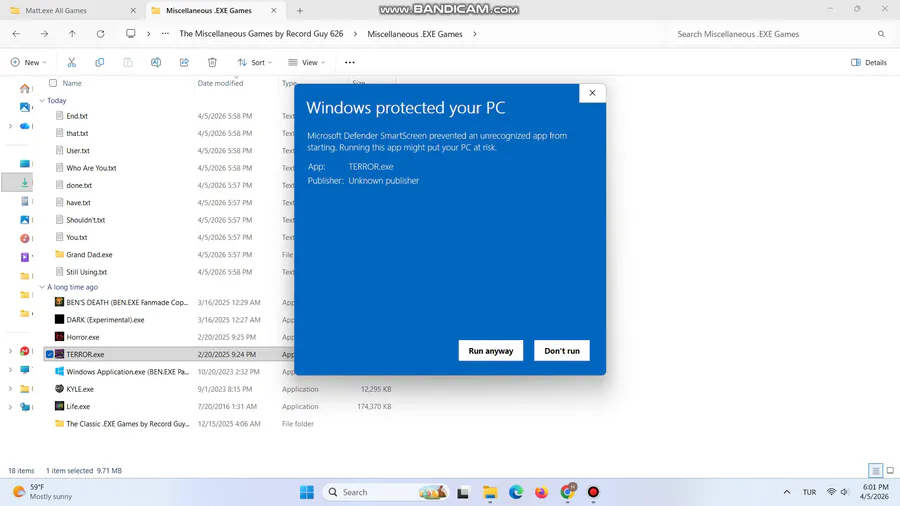
Task: Open the Windows Start menu
Action: click(x=307, y=492)
